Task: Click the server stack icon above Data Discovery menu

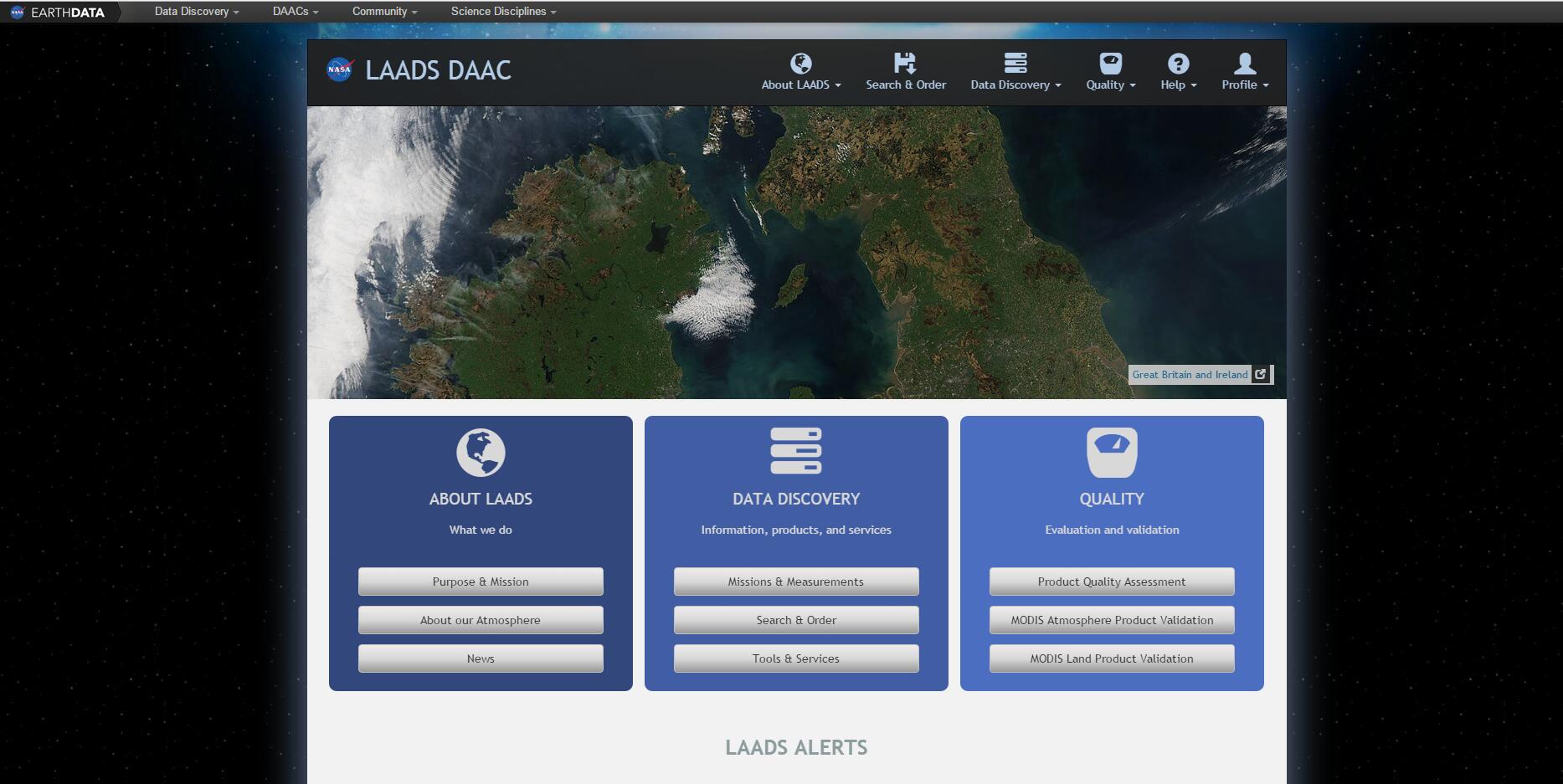Action: [1015, 64]
